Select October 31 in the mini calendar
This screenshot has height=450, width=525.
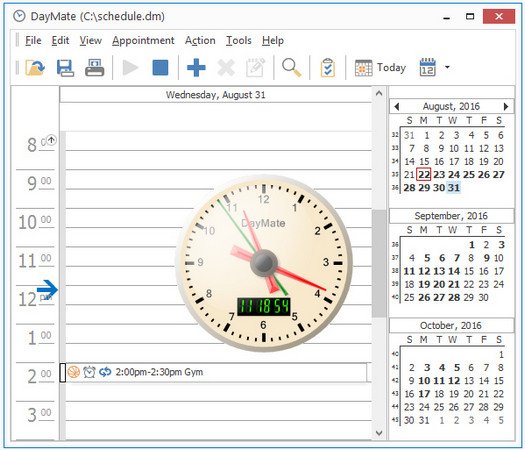[424, 420]
